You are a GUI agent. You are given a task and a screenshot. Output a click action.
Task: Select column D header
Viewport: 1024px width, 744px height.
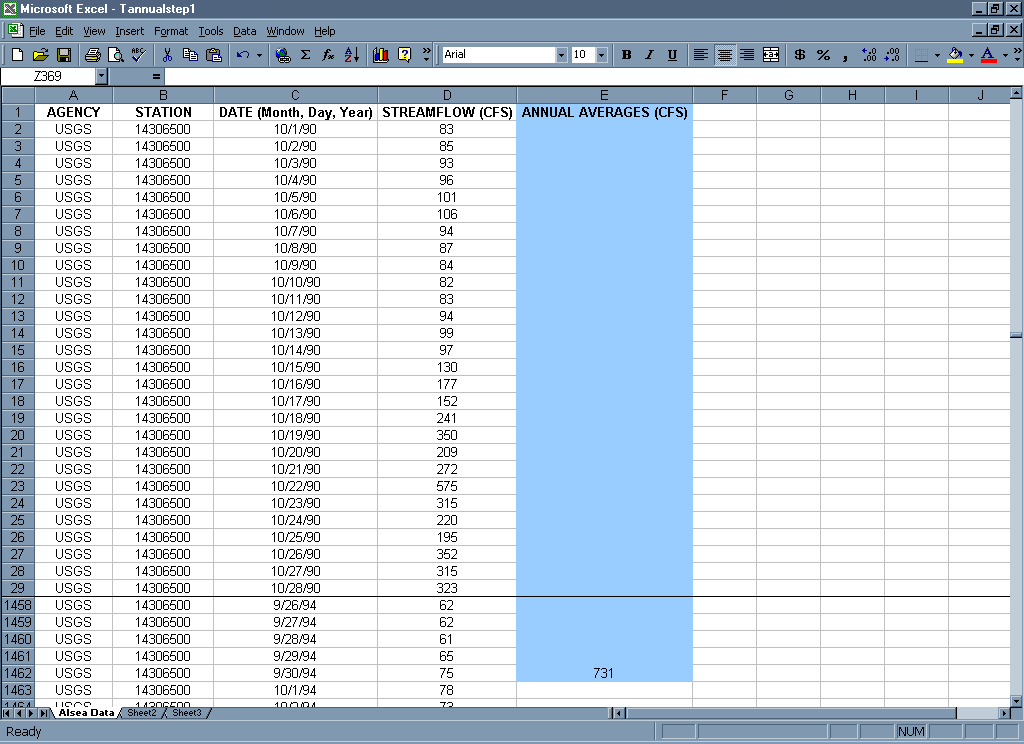[446, 95]
